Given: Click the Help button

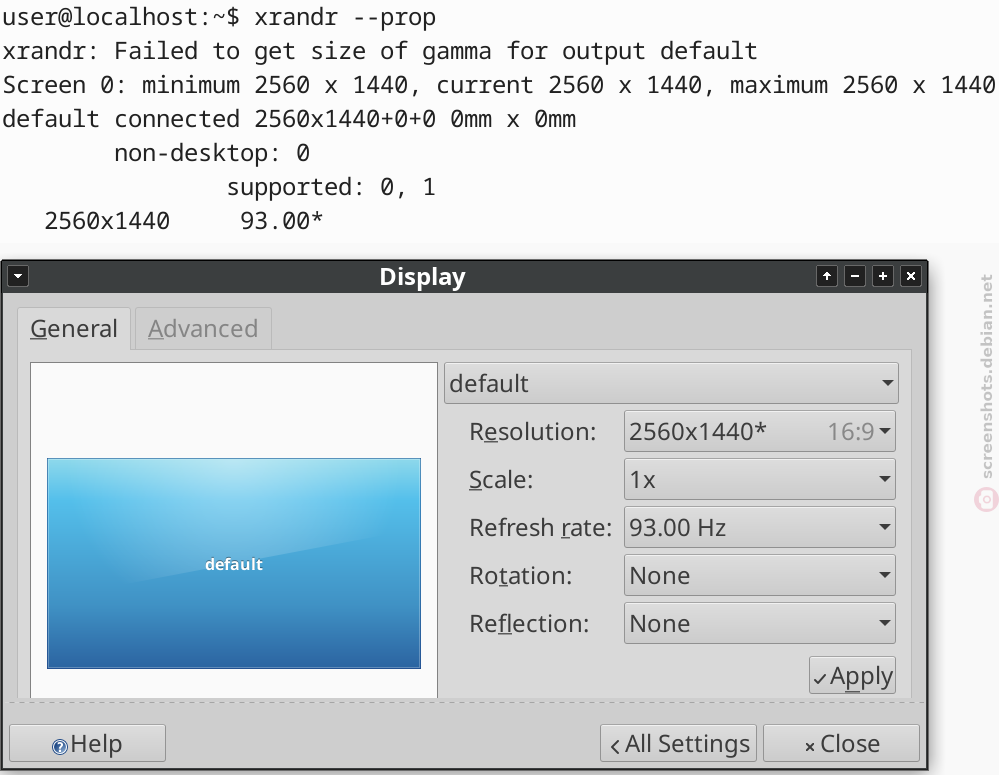Looking at the screenshot, I should (87, 743).
